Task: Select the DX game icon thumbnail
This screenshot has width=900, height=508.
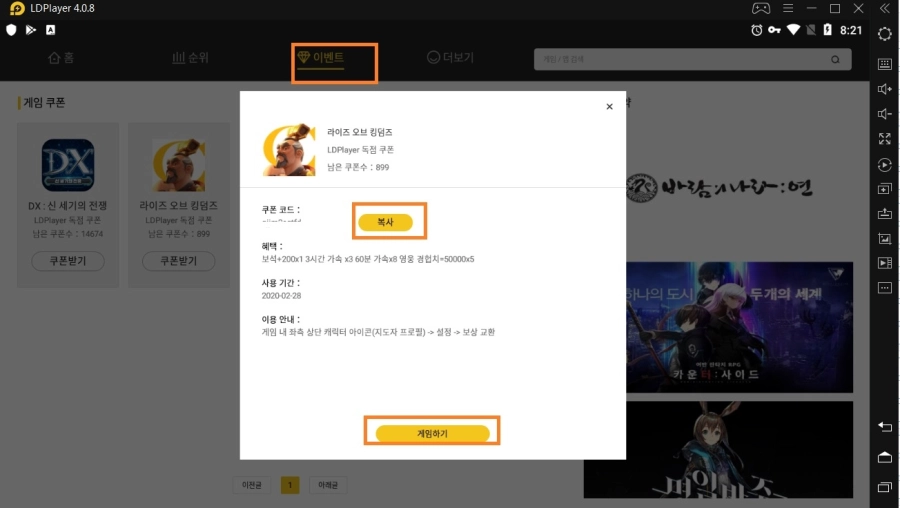Action: point(68,165)
